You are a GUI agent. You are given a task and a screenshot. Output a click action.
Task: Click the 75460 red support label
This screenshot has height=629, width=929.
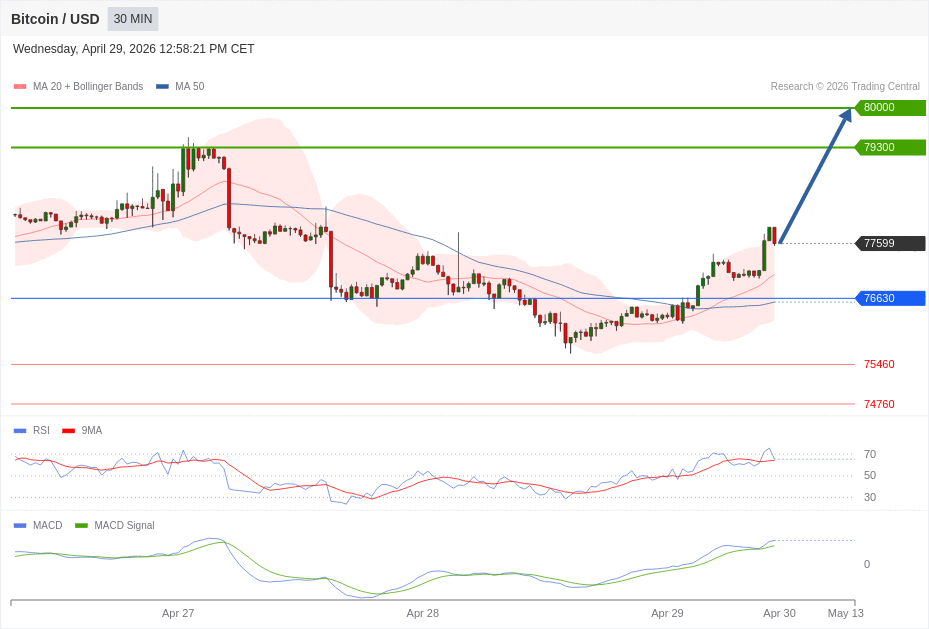point(879,364)
